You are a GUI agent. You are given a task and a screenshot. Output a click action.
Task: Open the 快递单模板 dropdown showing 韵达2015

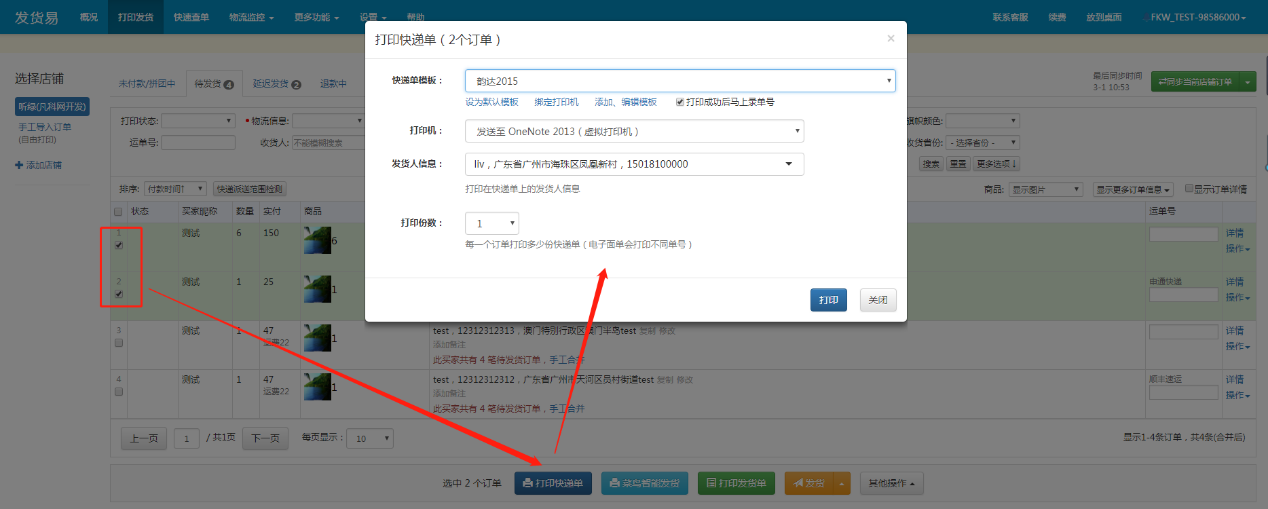(x=679, y=81)
